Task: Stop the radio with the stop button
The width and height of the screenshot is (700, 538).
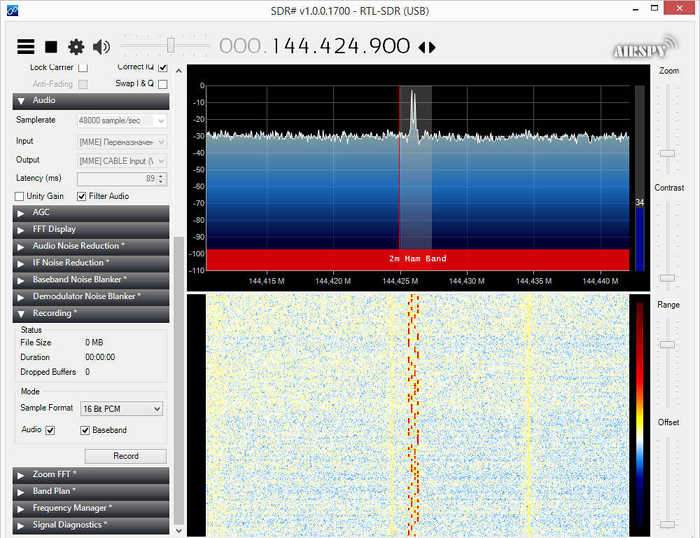Action: [x=51, y=47]
